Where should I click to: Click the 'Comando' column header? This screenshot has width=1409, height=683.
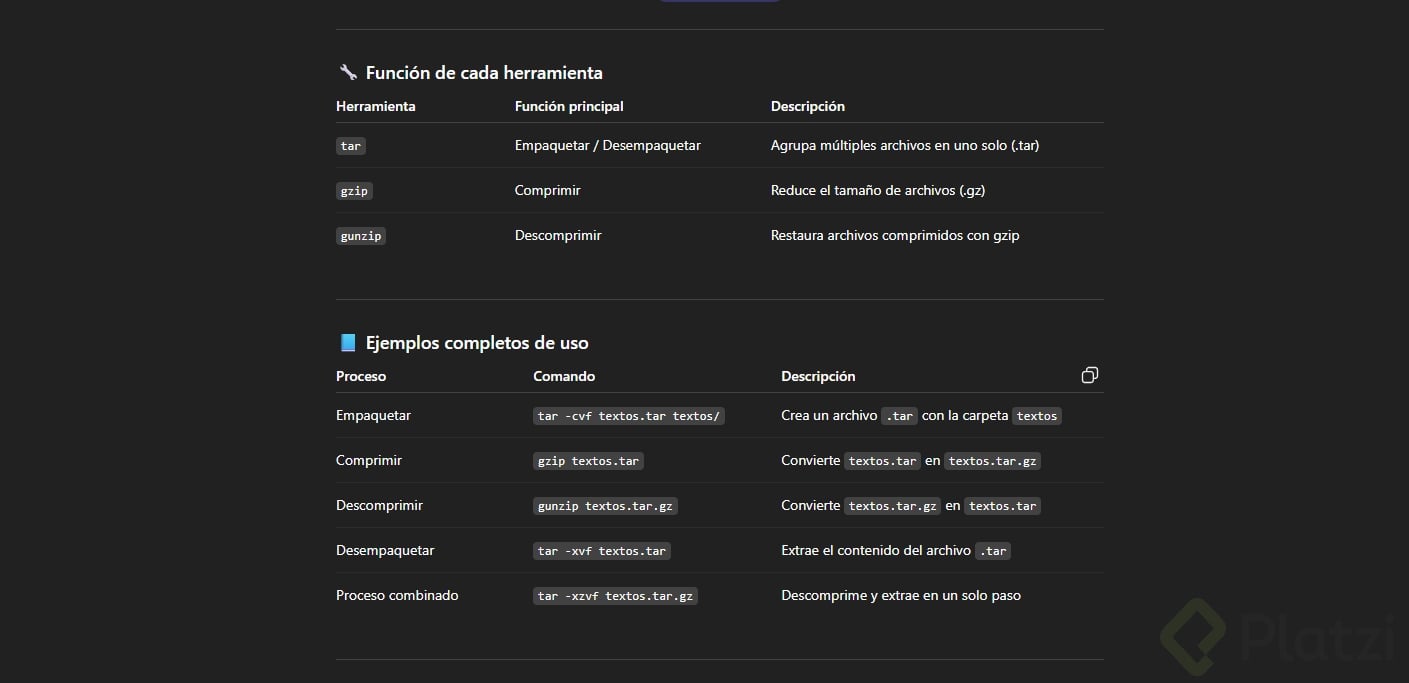[564, 376]
